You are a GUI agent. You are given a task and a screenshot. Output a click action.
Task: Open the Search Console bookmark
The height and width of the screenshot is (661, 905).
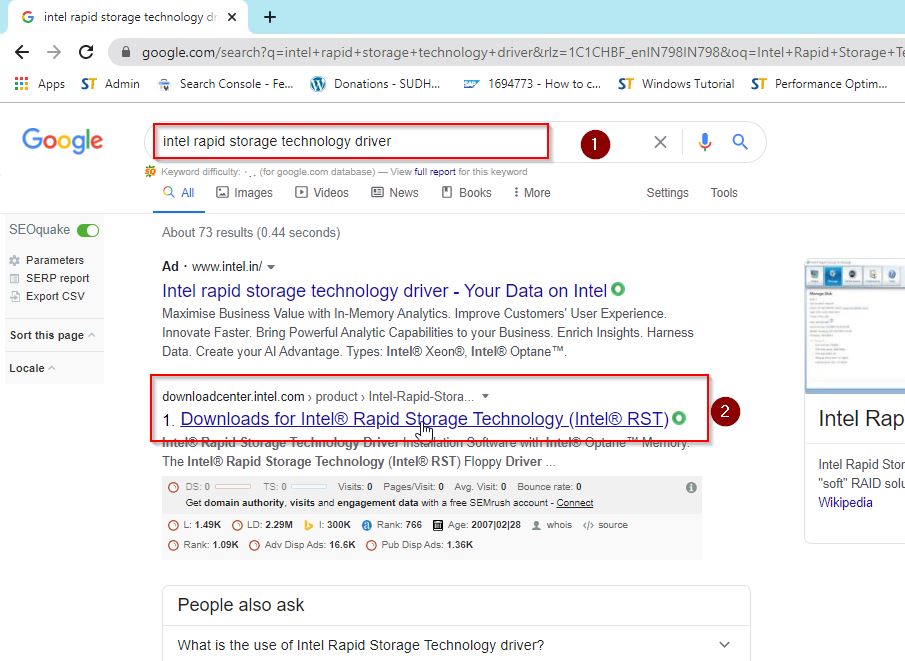point(226,84)
